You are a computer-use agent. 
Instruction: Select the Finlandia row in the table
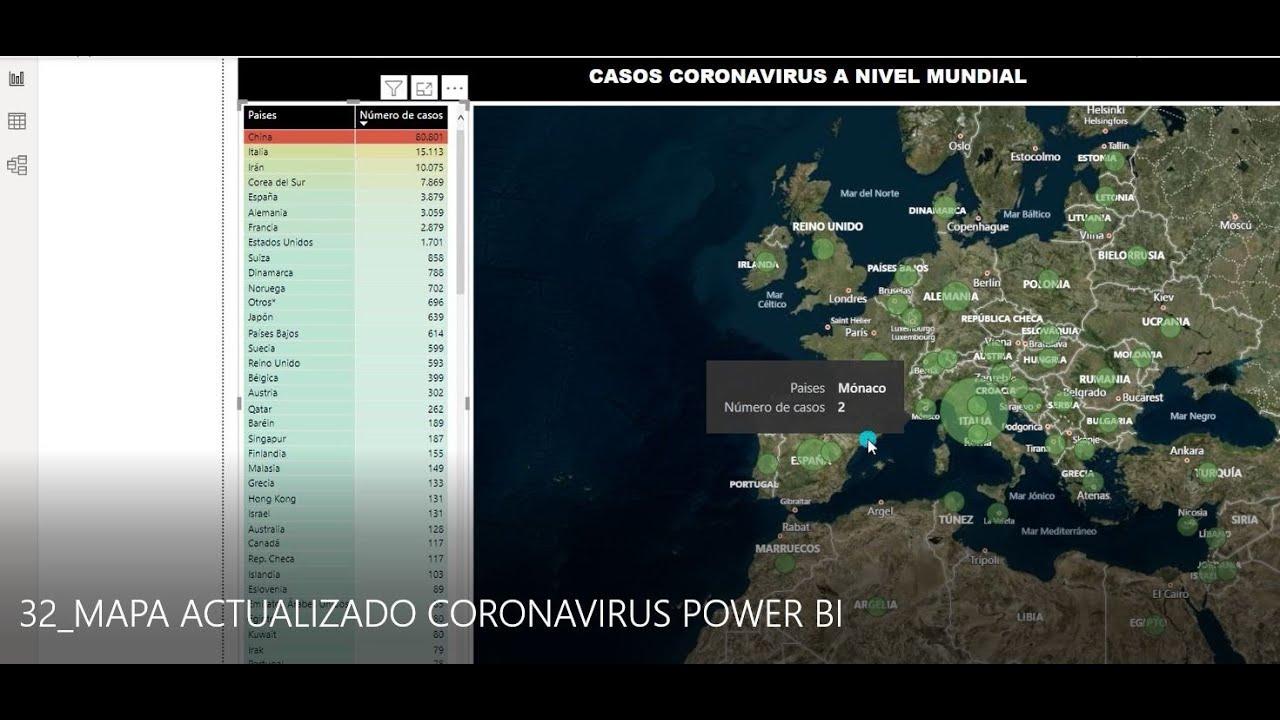(346, 453)
